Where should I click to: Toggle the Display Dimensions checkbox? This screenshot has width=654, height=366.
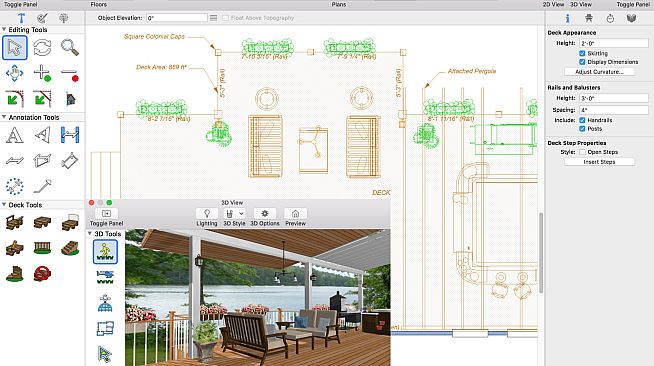(582, 62)
